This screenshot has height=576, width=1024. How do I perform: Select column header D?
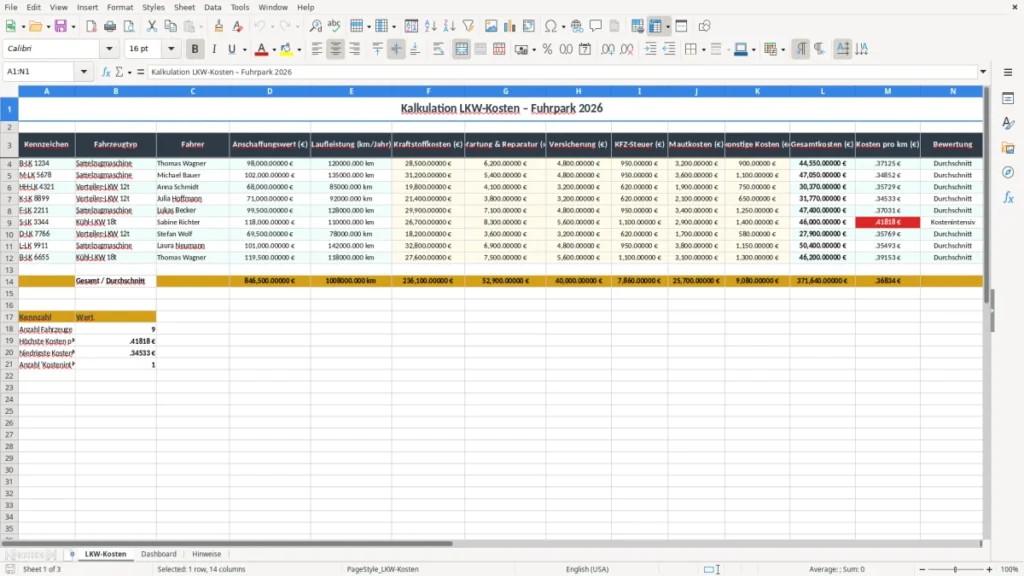pyautogui.click(x=270, y=91)
